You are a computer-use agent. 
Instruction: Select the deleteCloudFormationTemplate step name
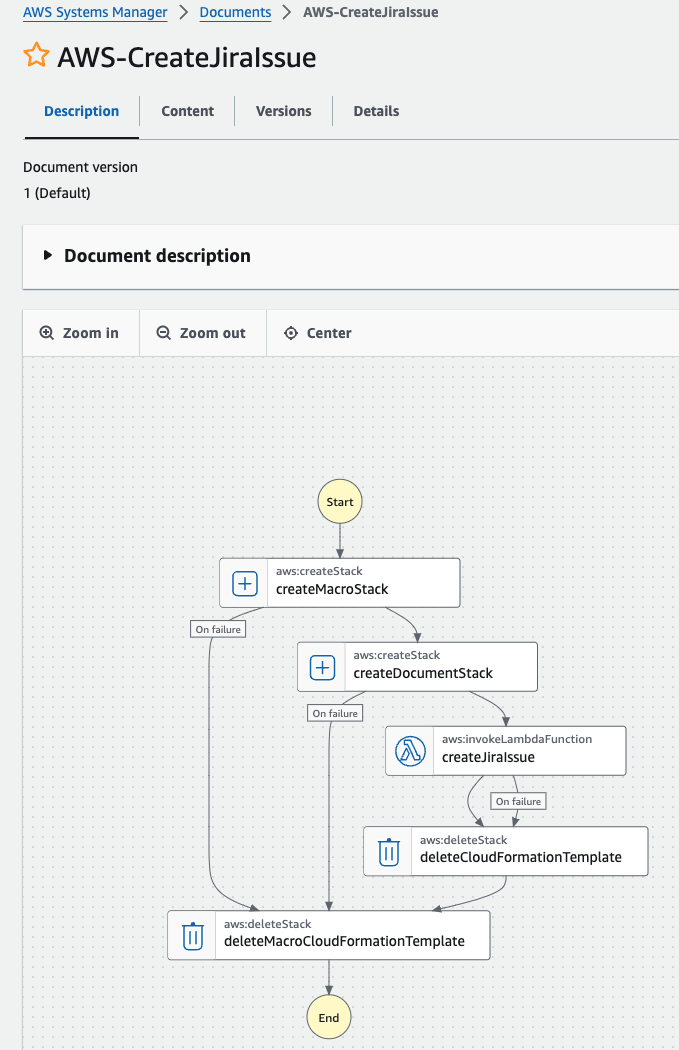pos(521,857)
